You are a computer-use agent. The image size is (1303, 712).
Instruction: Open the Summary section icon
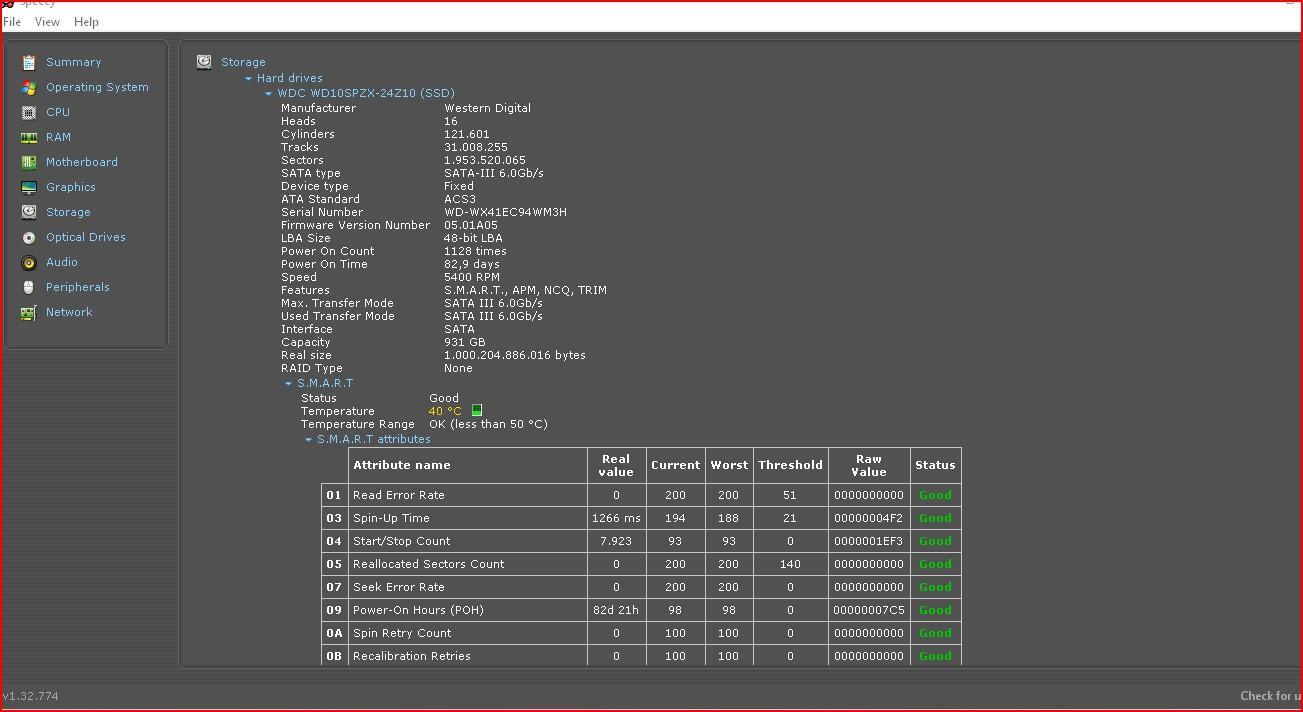point(28,62)
